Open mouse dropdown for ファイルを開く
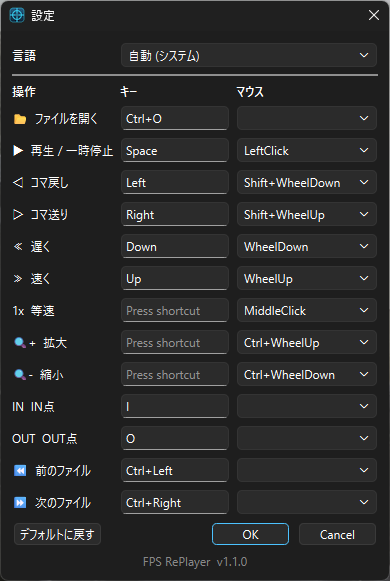The width and height of the screenshot is (390, 581). point(307,118)
